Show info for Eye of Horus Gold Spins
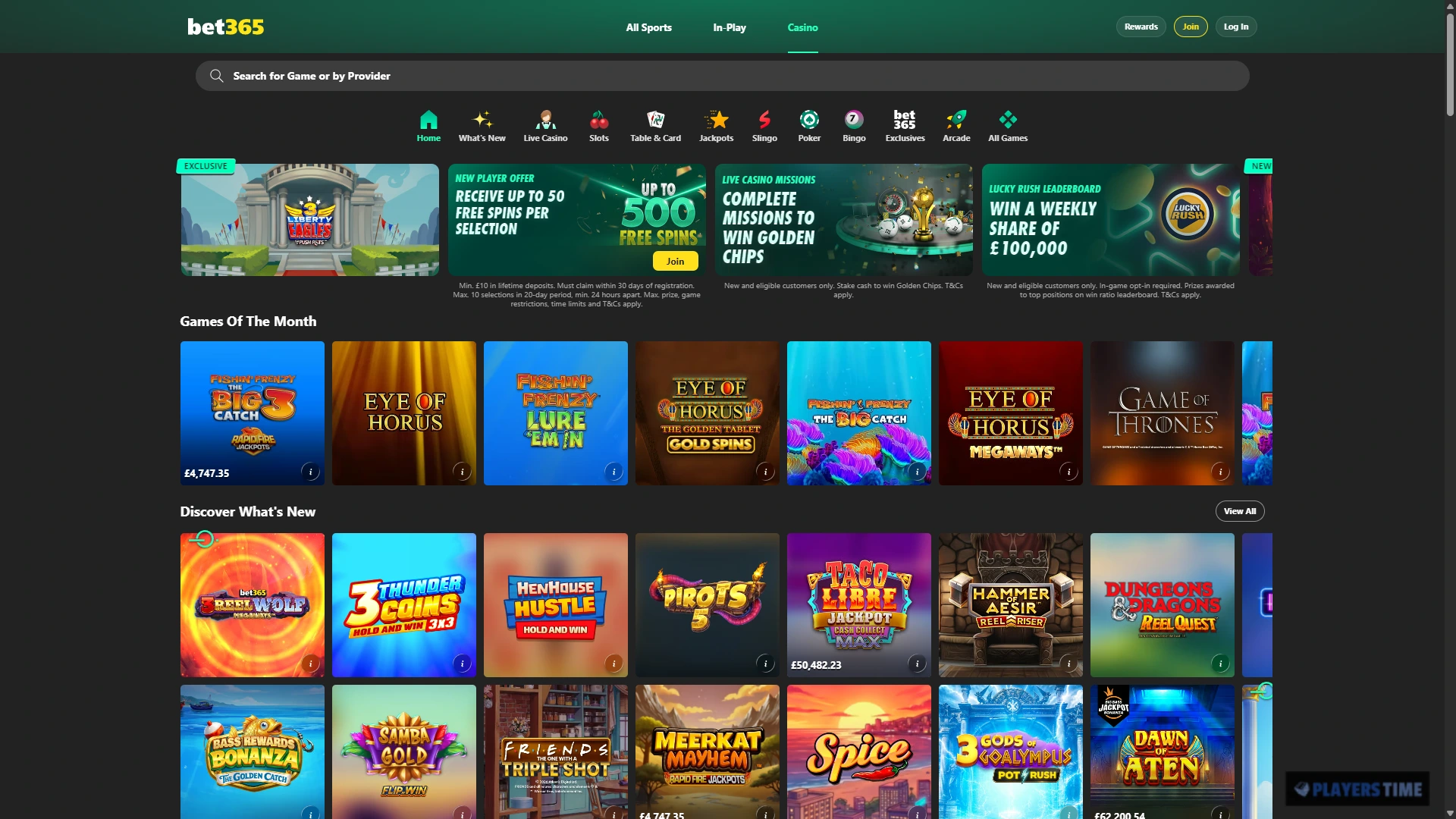 [x=765, y=472]
